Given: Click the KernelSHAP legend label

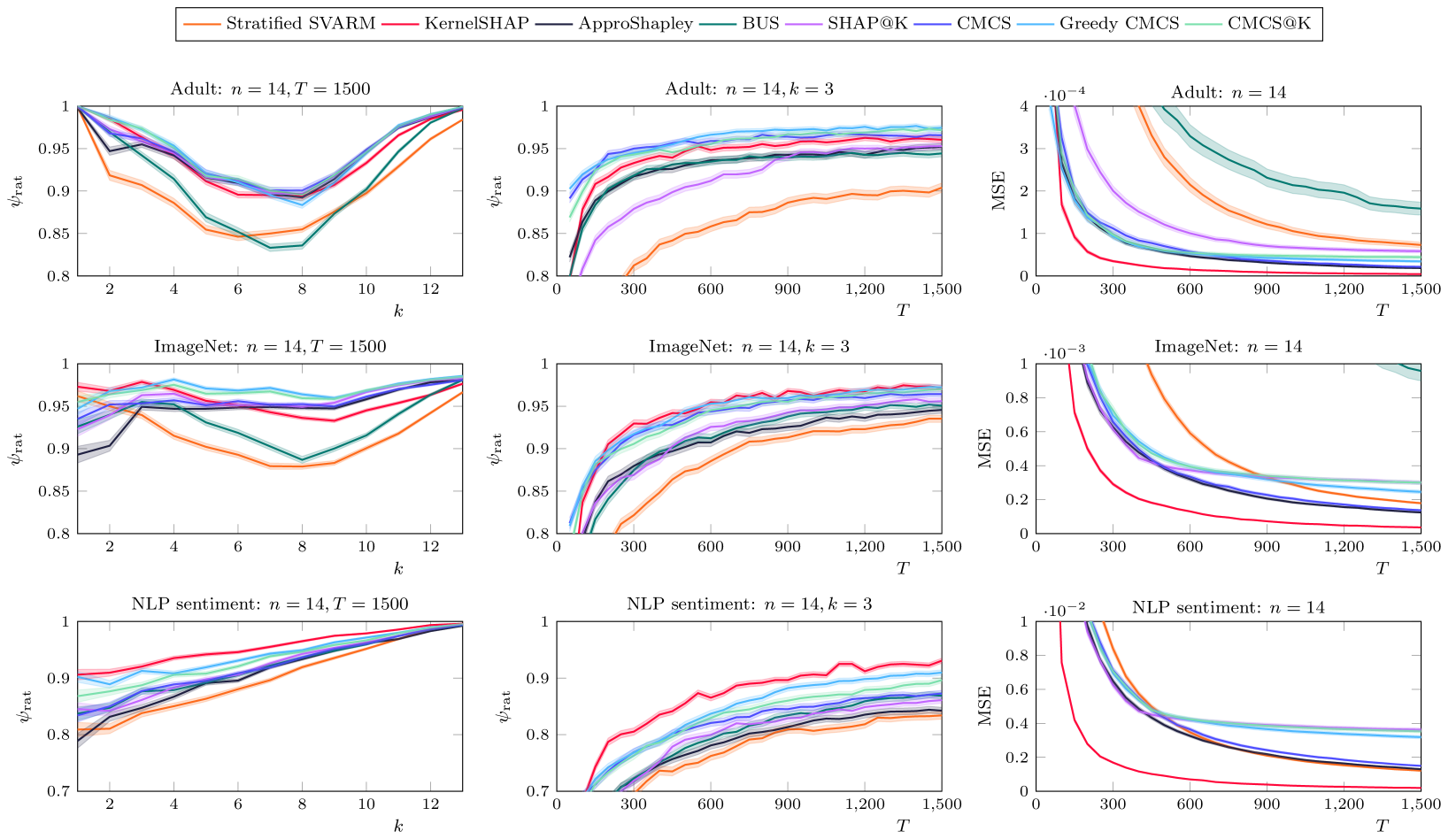Looking at the screenshot, I should (x=476, y=24).
